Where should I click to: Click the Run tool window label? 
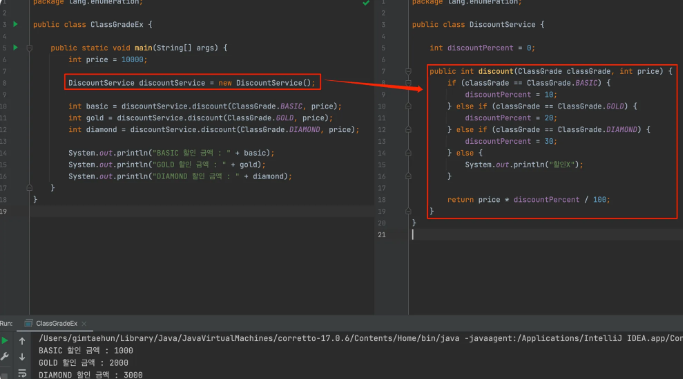[x=6, y=324]
